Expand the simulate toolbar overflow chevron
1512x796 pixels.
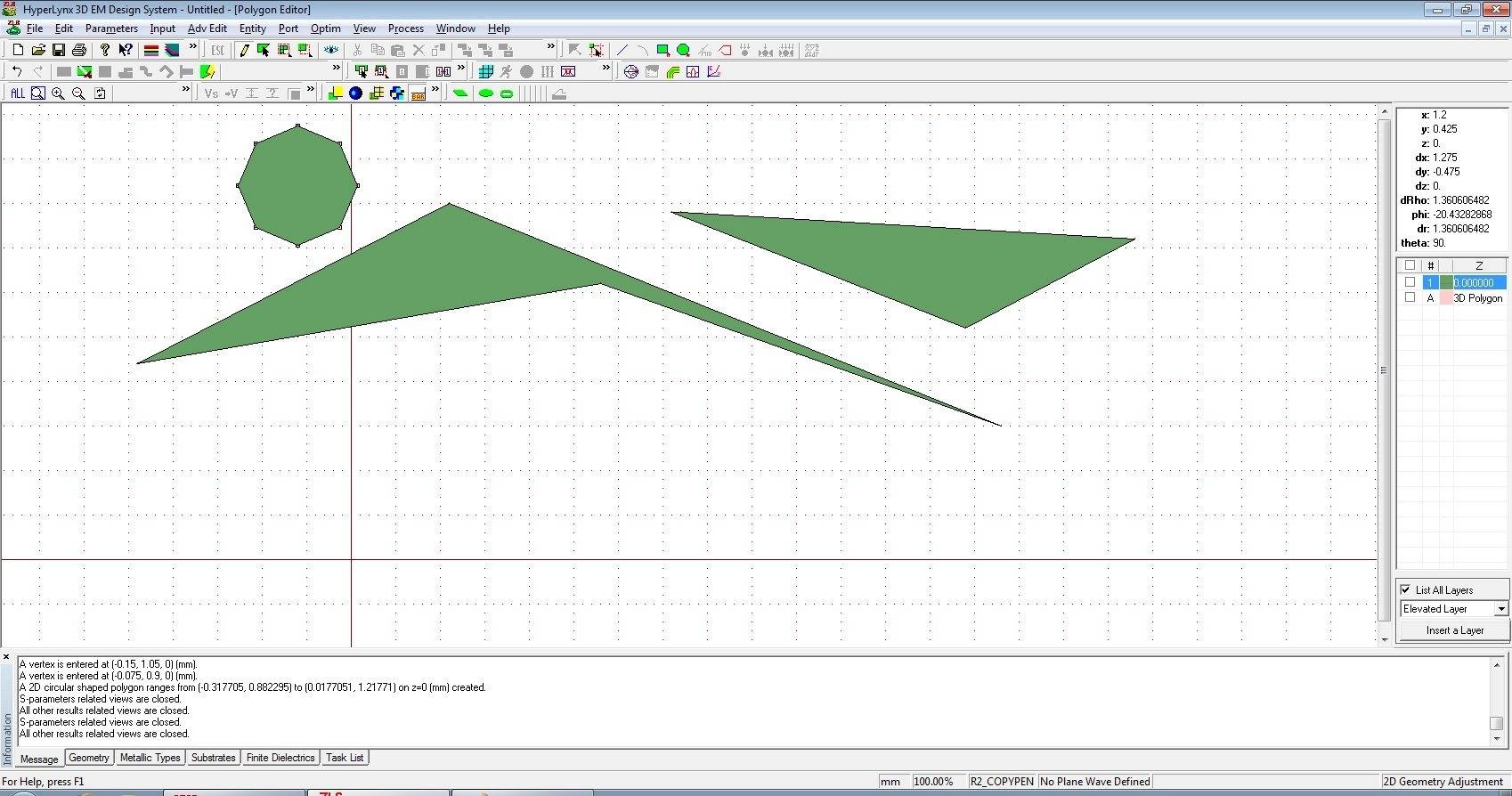tap(606, 69)
